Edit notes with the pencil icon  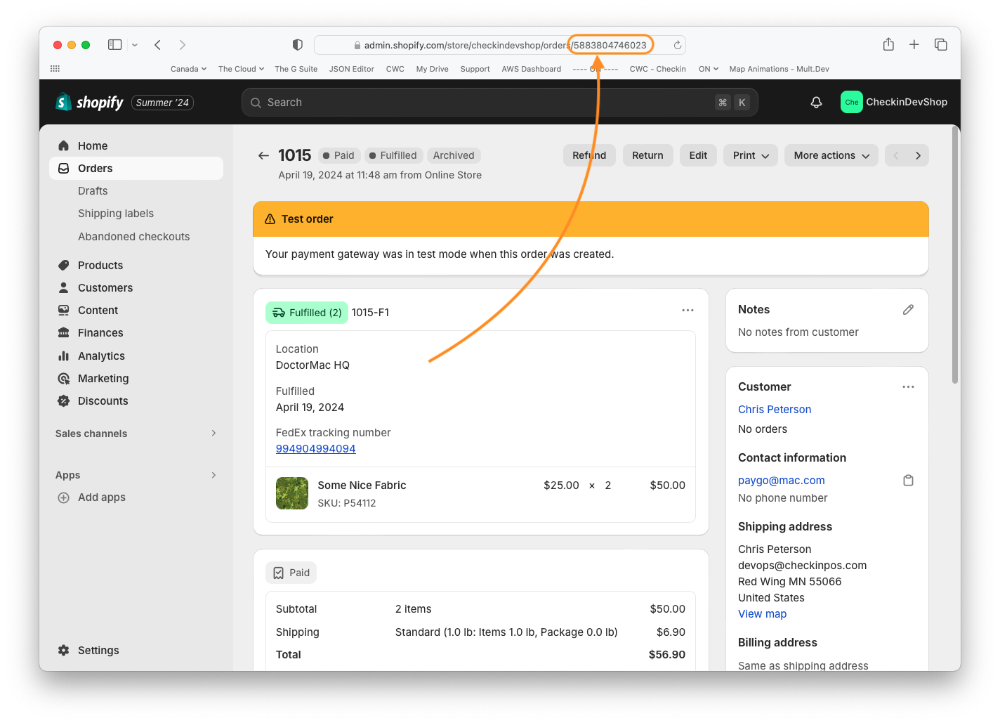click(908, 310)
